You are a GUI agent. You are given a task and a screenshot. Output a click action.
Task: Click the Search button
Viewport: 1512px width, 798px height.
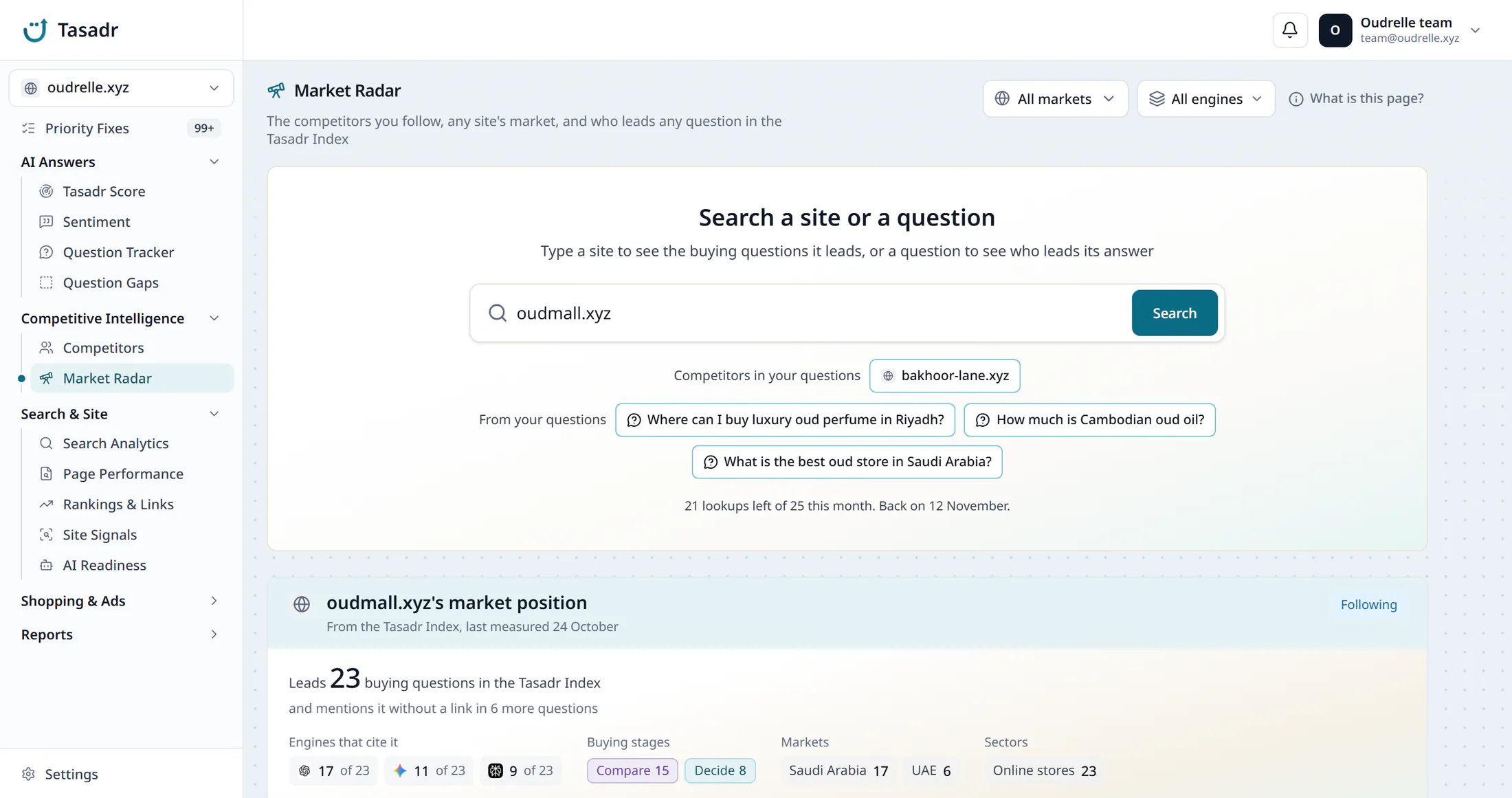1174,313
